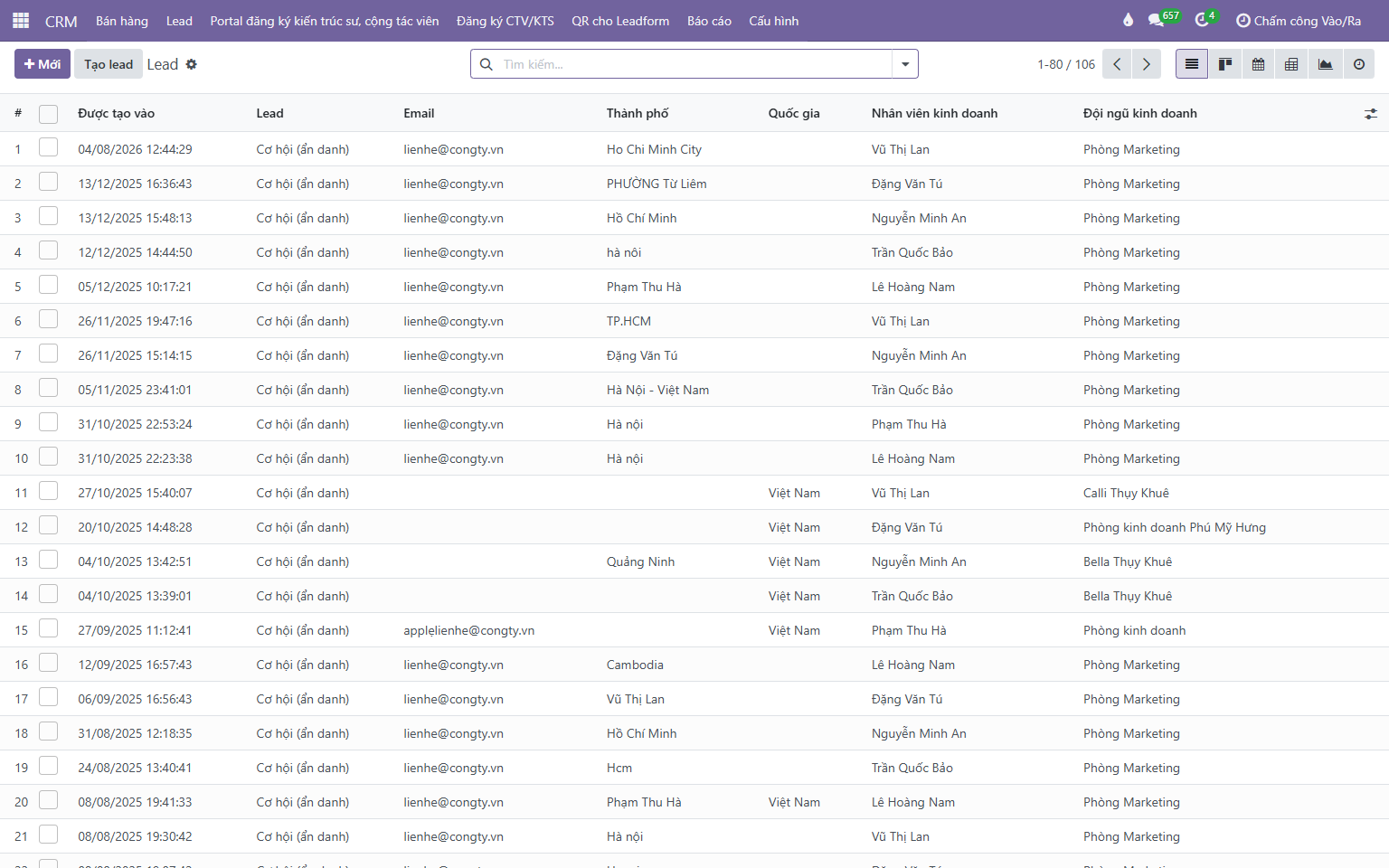Click the Tạo lead button
Viewport: 1389px width, 868px height.
pyautogui.click(x=109, y=64)
